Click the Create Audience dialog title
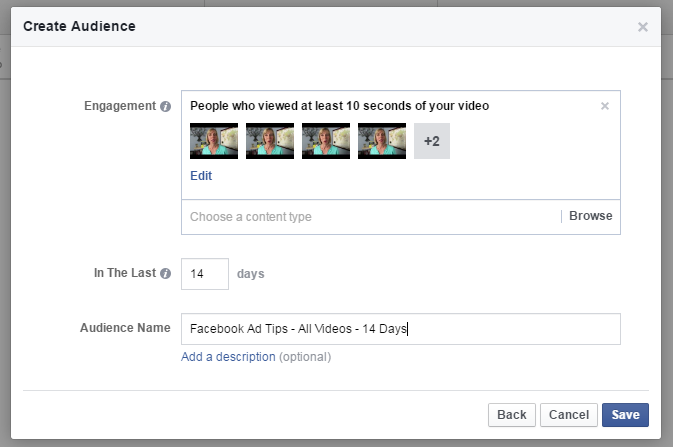673x447 pixels. [79, 24]
